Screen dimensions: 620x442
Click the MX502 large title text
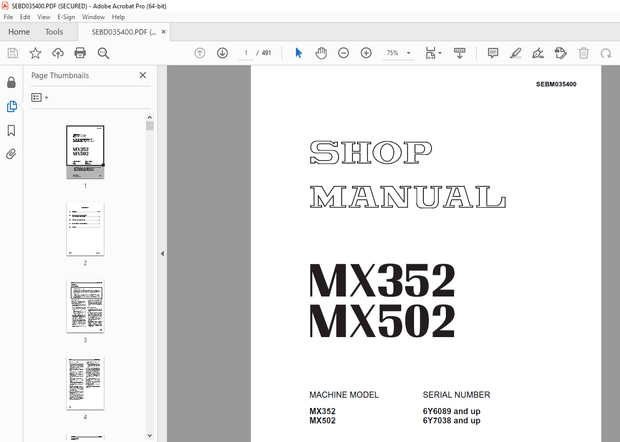(382, 321)
